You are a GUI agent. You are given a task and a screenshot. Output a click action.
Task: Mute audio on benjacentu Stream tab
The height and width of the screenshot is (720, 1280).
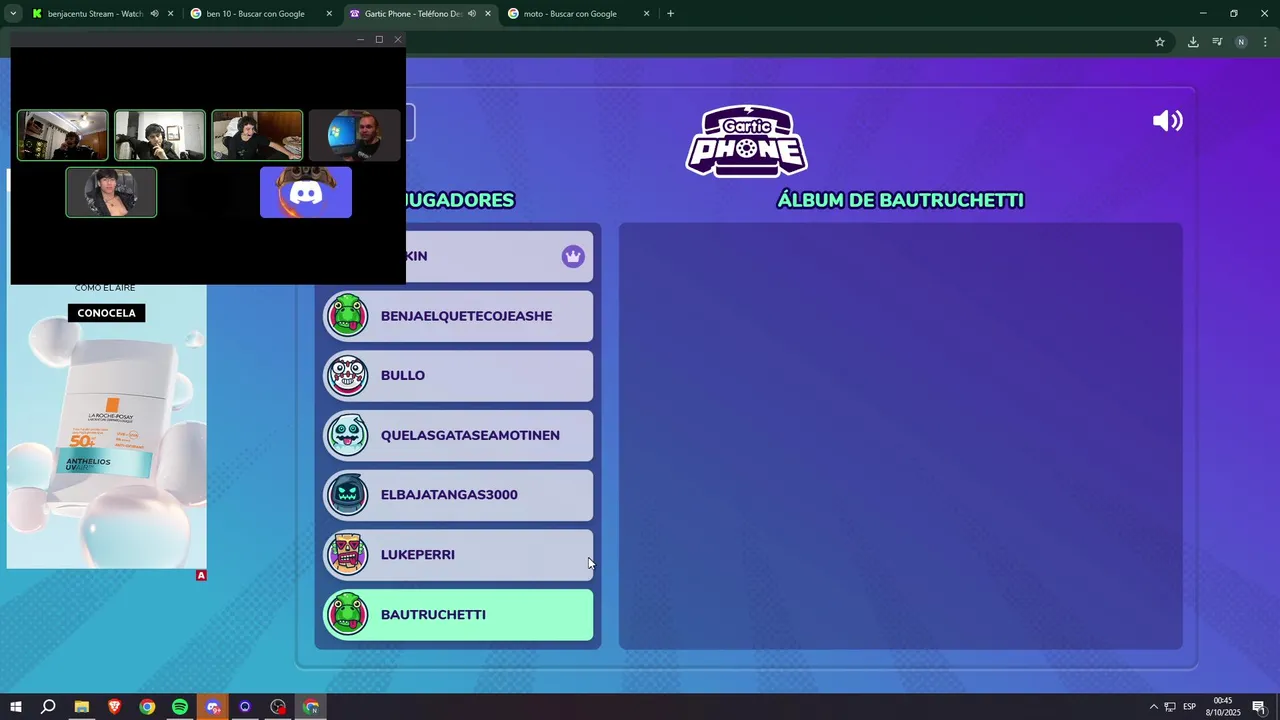click(154, 14)
